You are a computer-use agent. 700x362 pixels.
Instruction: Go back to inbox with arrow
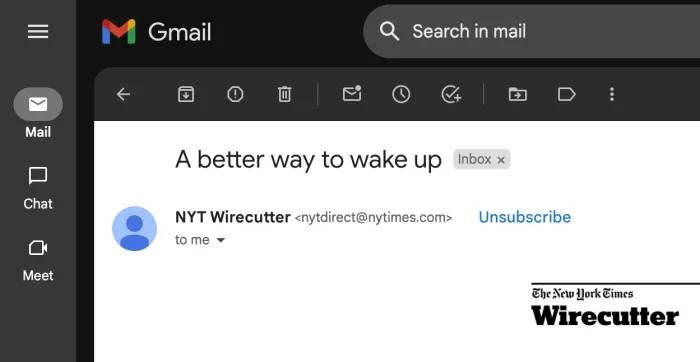[123, 94]
